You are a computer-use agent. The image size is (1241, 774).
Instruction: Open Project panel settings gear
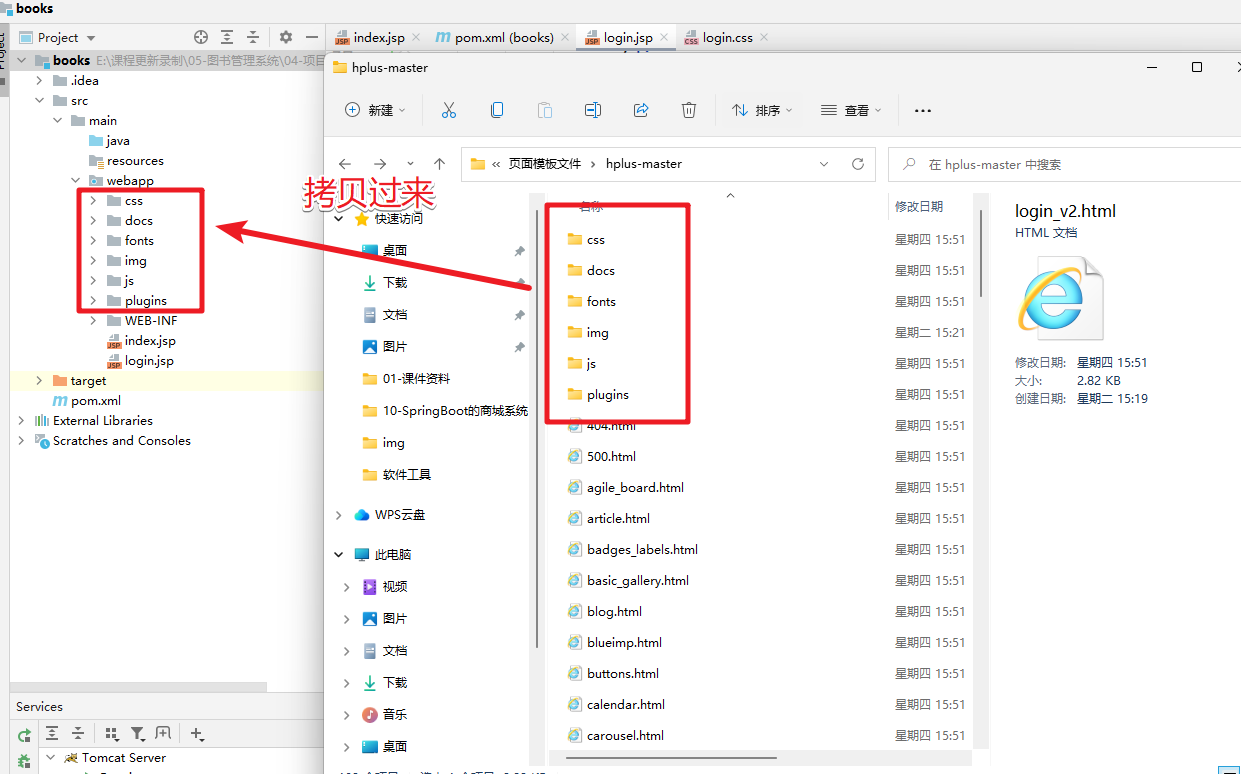click(x=286, y=37)
